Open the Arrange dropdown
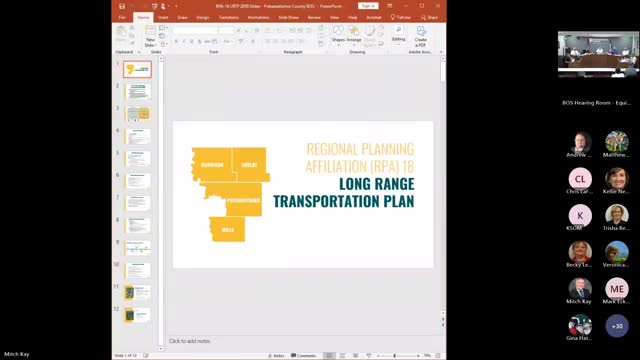Viewport: 640px width, 360px height. pyautogui.click(x=354, y=35)
